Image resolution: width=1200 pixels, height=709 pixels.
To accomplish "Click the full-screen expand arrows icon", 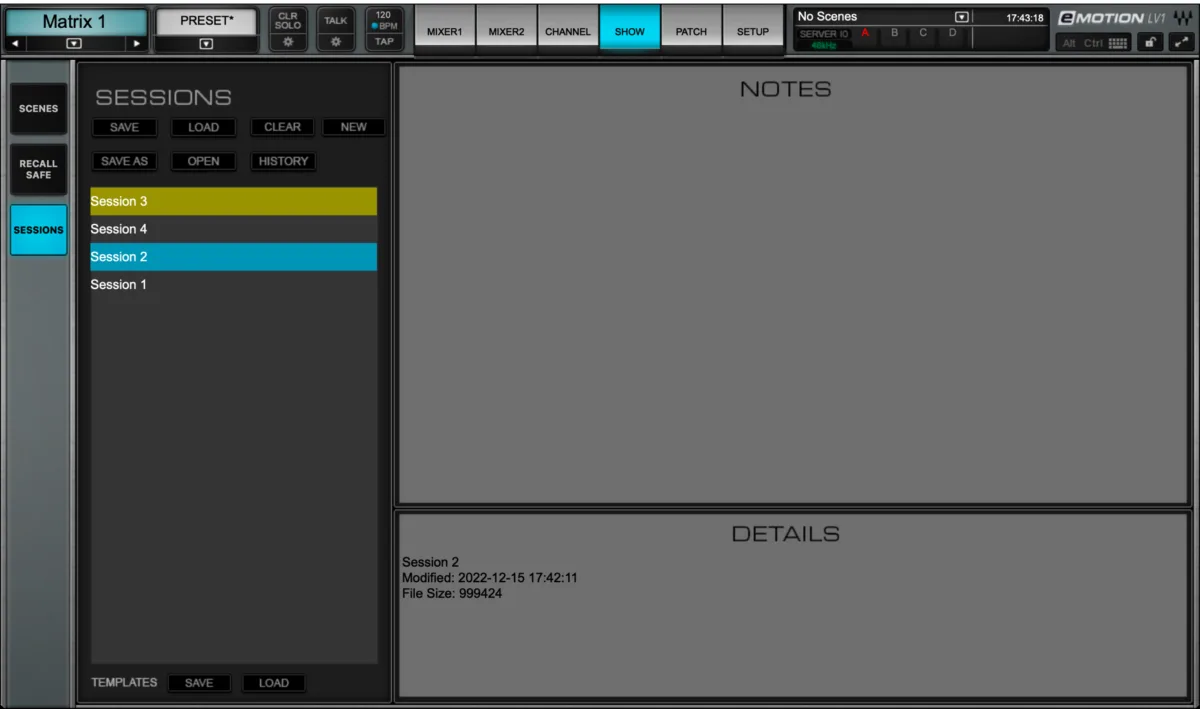I will tap(1181, 43).
